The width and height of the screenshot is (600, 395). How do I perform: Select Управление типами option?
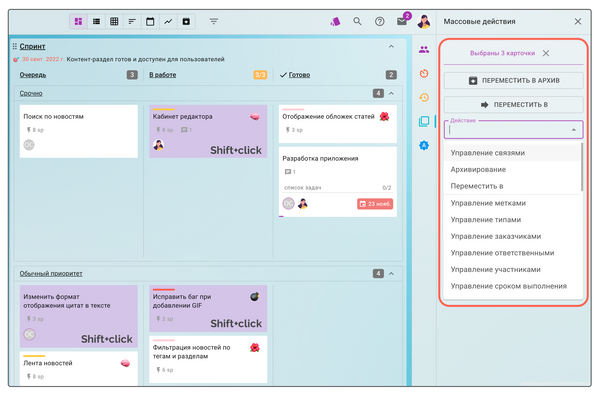[x=512, y=220]
